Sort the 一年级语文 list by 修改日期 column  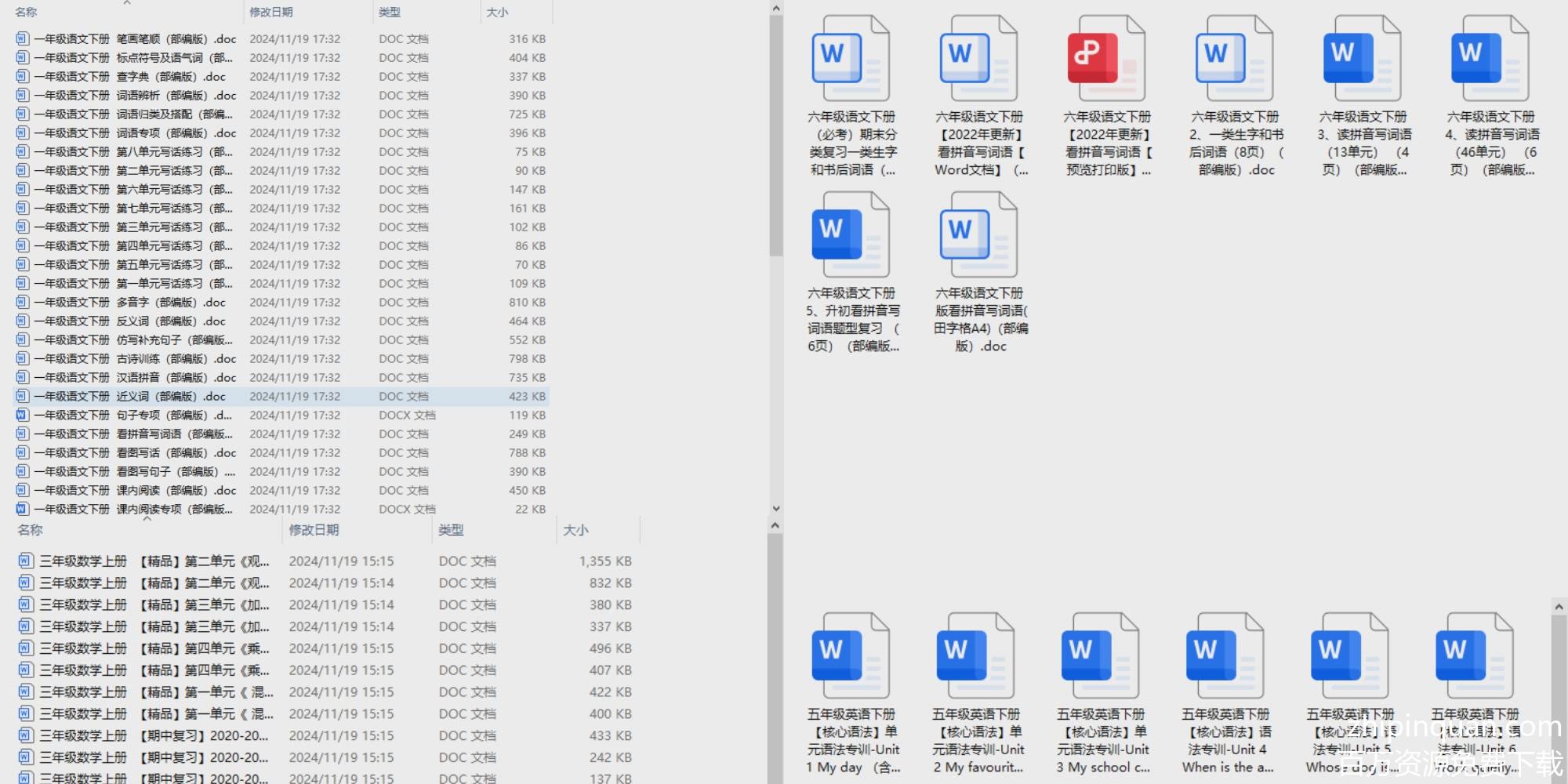click(x=271, y=13)
